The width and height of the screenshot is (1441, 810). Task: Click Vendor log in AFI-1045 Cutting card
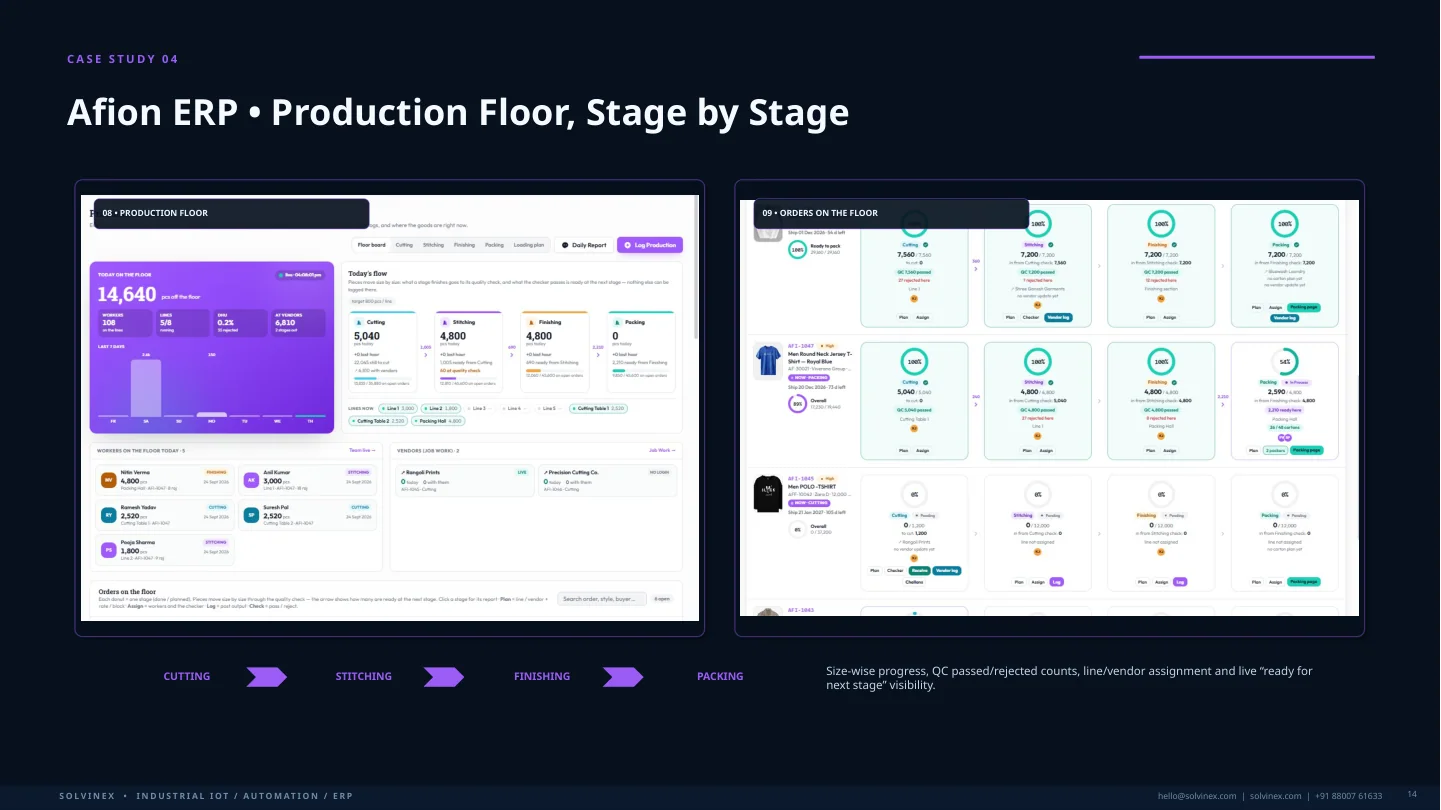point(947,570)
